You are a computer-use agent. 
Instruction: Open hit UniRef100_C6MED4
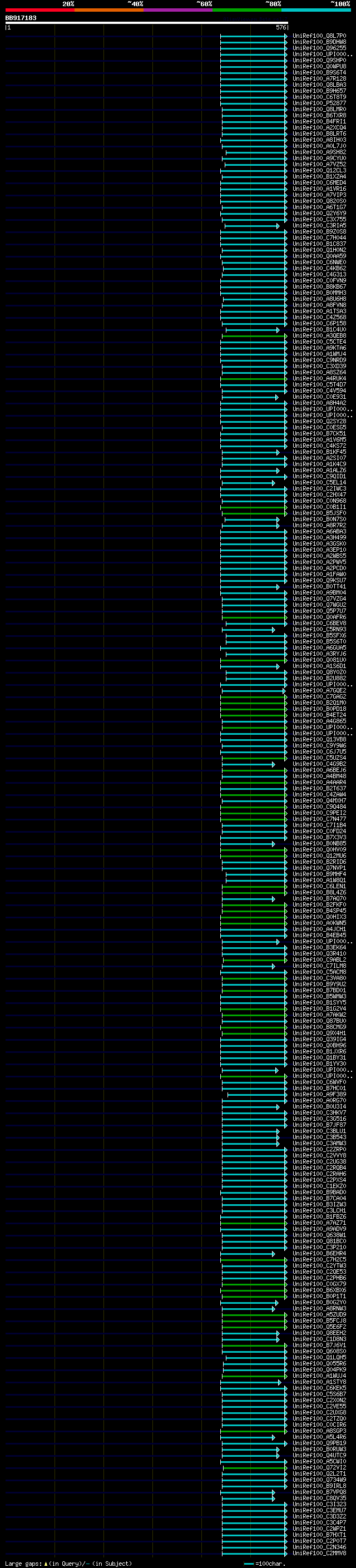[x=319, y=182]
